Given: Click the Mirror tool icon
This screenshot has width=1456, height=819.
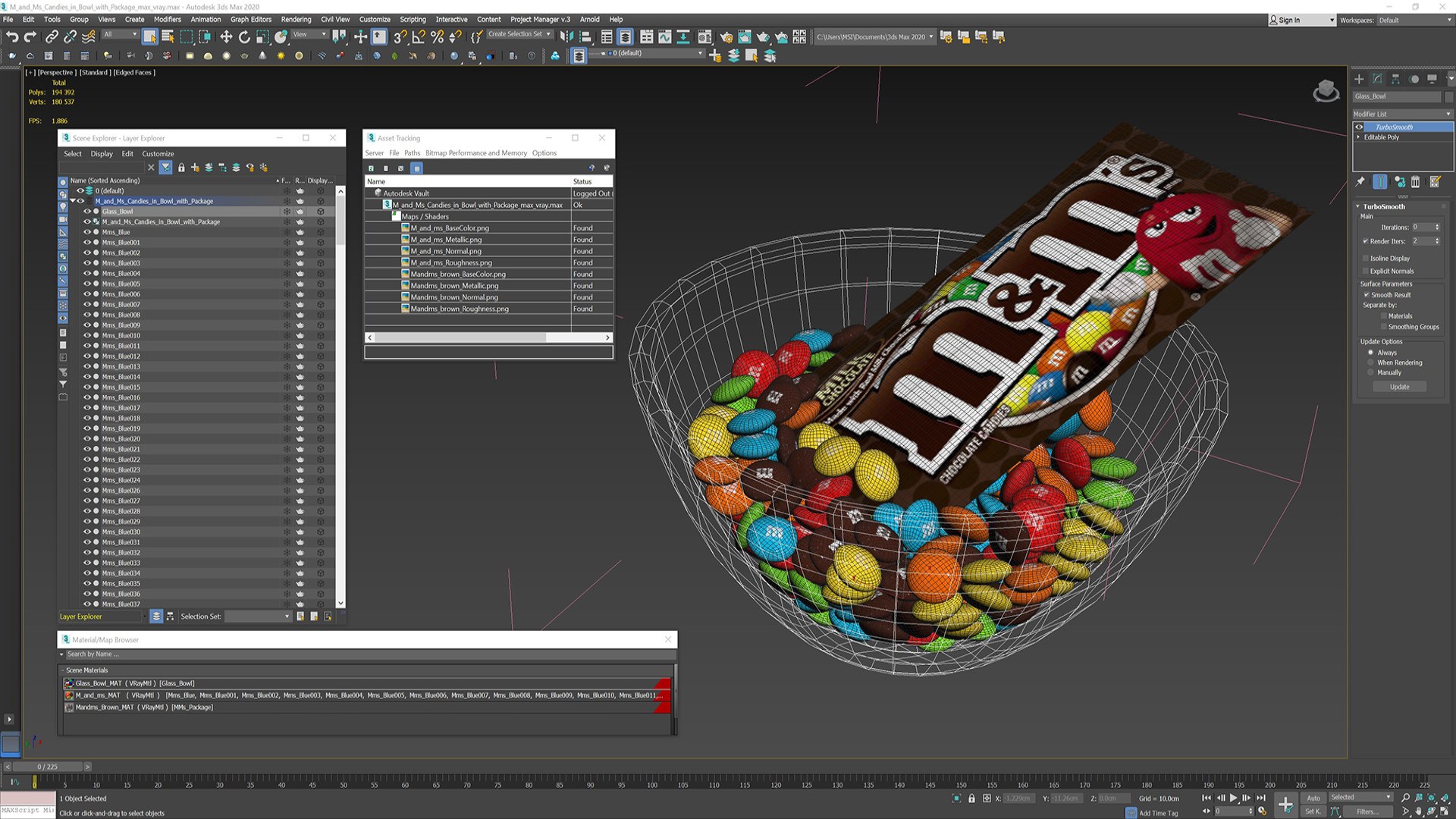Looking at the screenshot, I should (566, 36).
